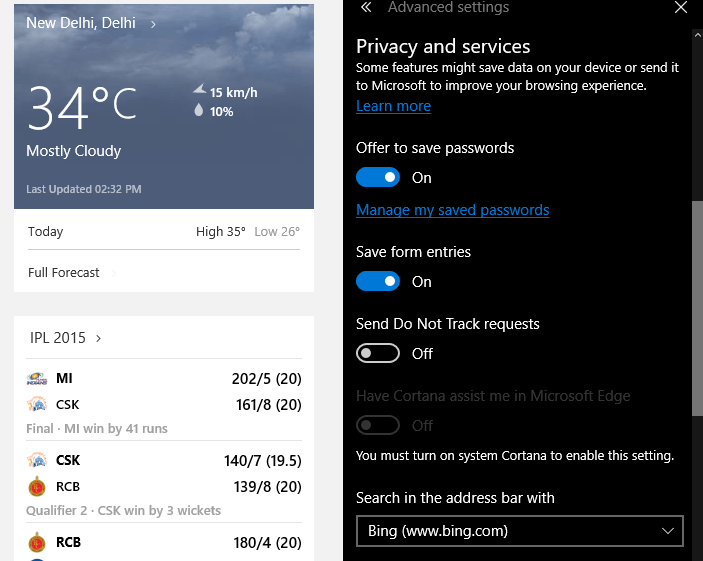Viewport: 703px width, 561px height.
Task: Click Last Updated 02:32 PM text
Action: (83, 189)
